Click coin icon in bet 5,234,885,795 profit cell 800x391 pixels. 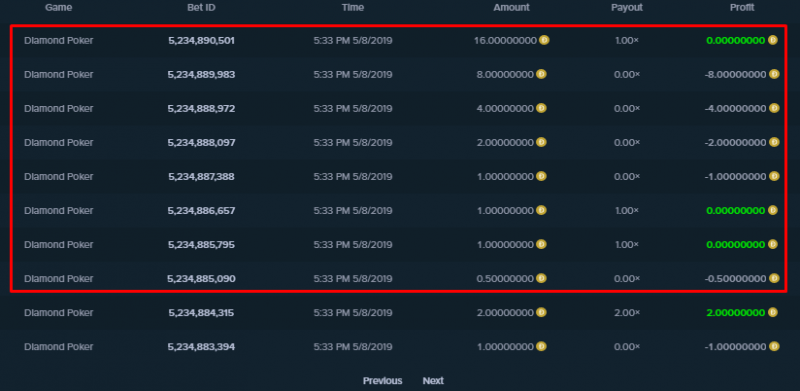coord(773,244)
